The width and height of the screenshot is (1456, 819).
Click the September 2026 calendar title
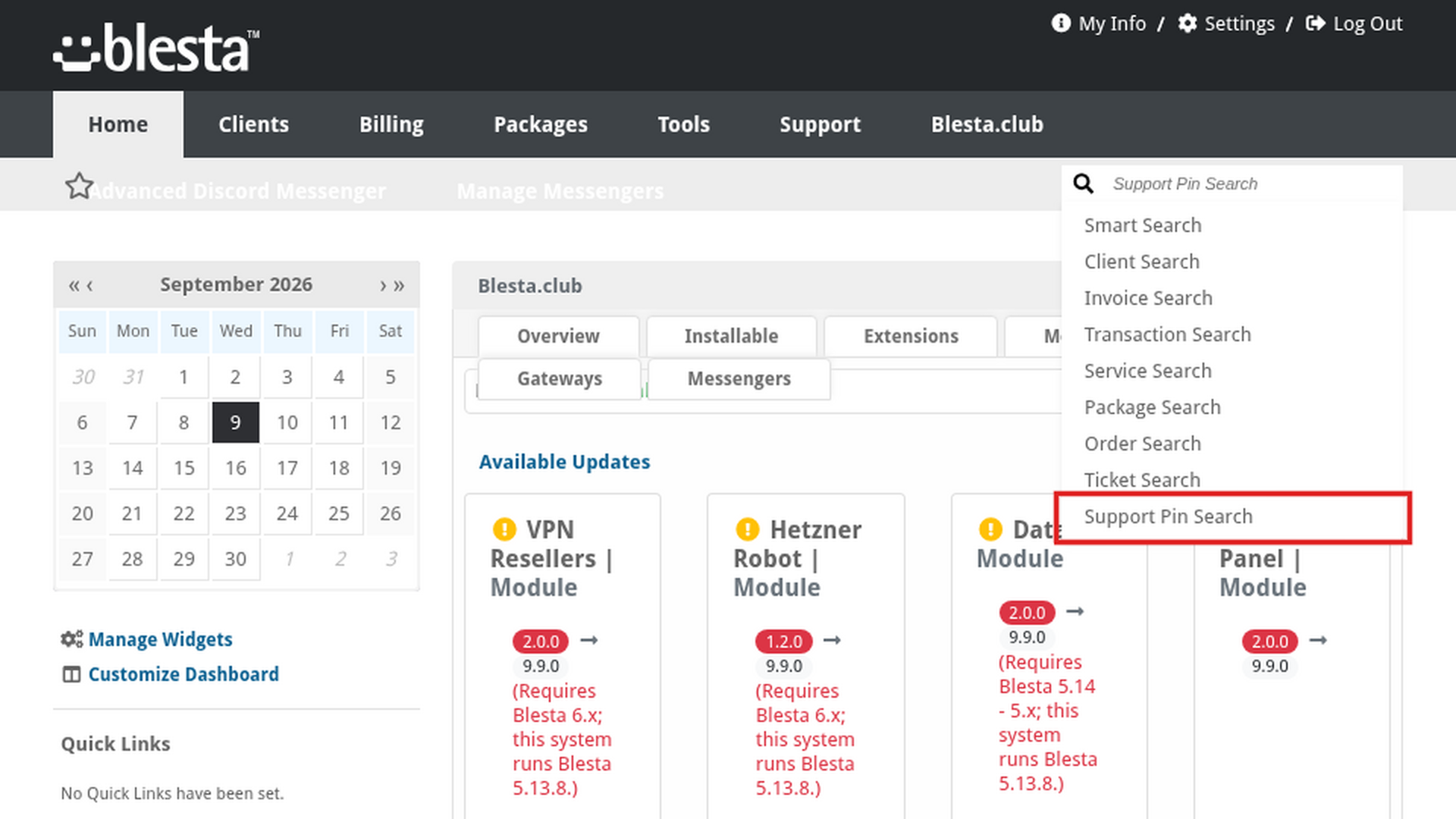(236, 284)
